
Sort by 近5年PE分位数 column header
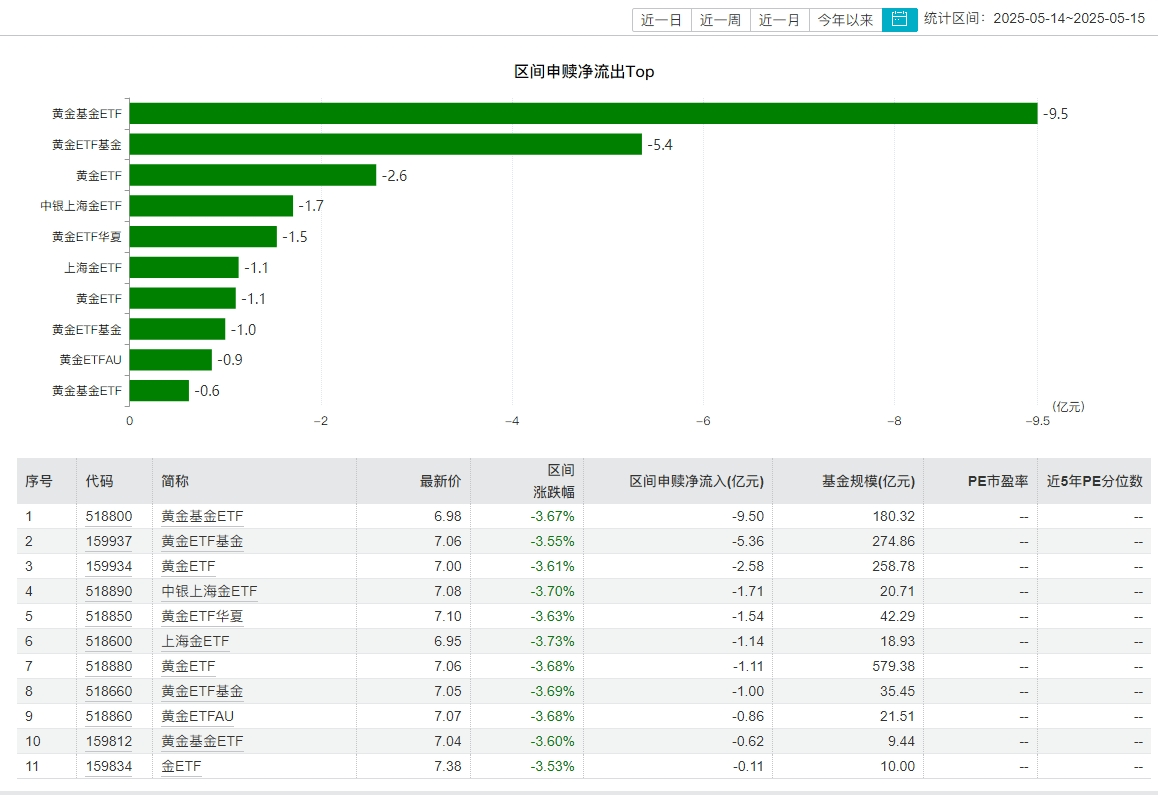point(1094,481)
